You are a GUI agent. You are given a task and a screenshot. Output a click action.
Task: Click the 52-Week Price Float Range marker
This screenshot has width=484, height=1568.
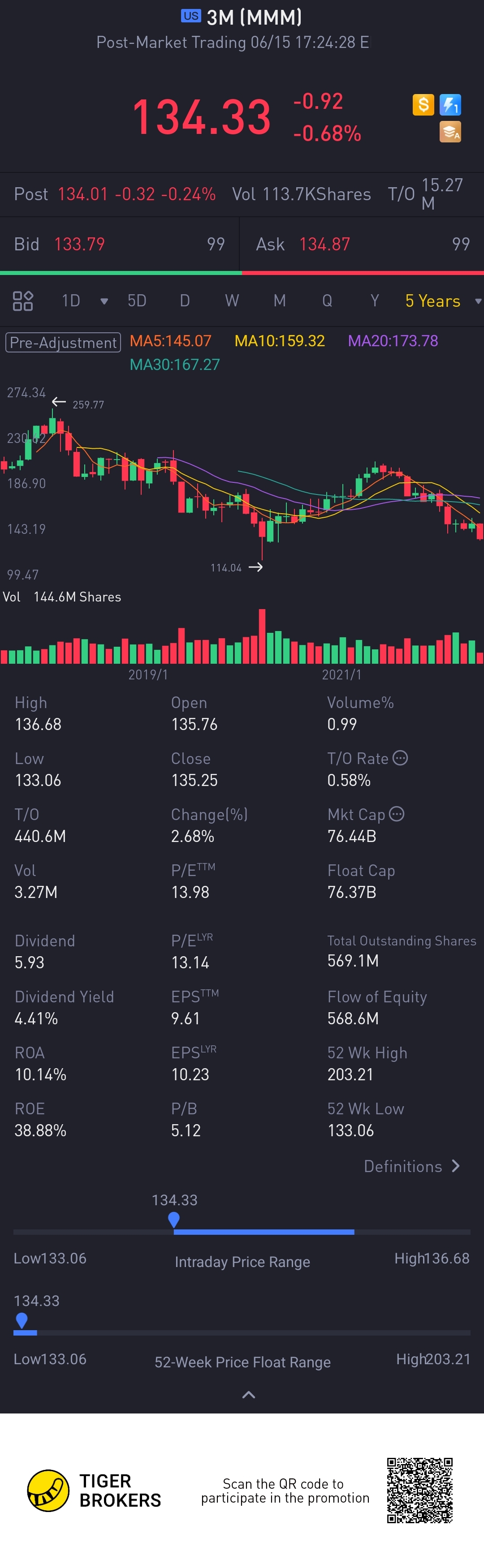pyautogui.click(x=22, y=1320)
